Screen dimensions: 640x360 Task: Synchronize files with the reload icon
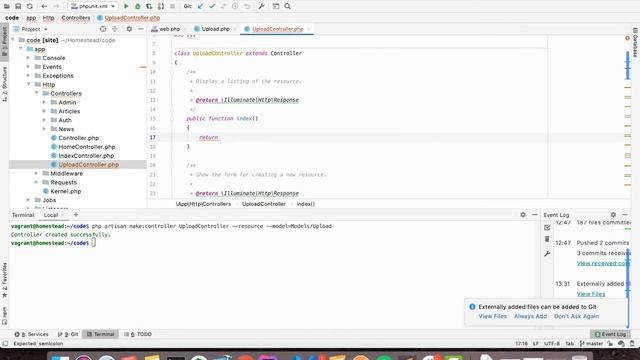[29, 7]
